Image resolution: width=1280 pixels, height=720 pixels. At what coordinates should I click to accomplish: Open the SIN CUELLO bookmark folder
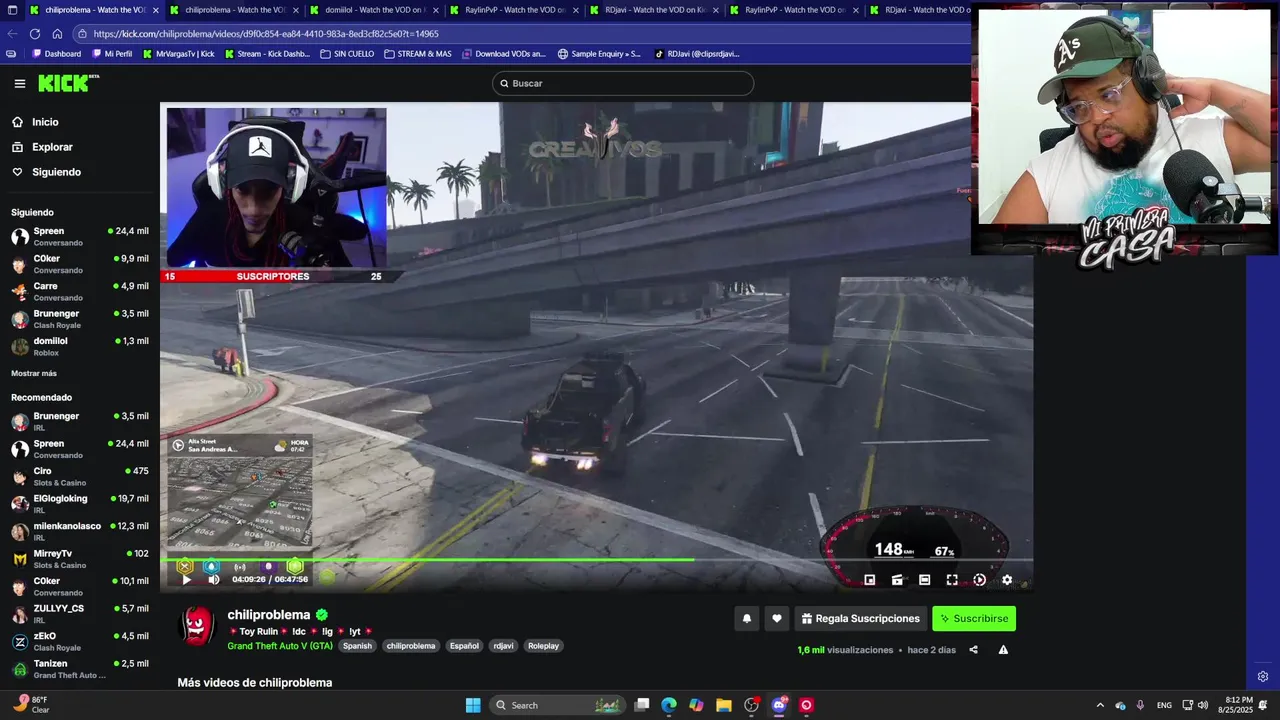point(347,54)
